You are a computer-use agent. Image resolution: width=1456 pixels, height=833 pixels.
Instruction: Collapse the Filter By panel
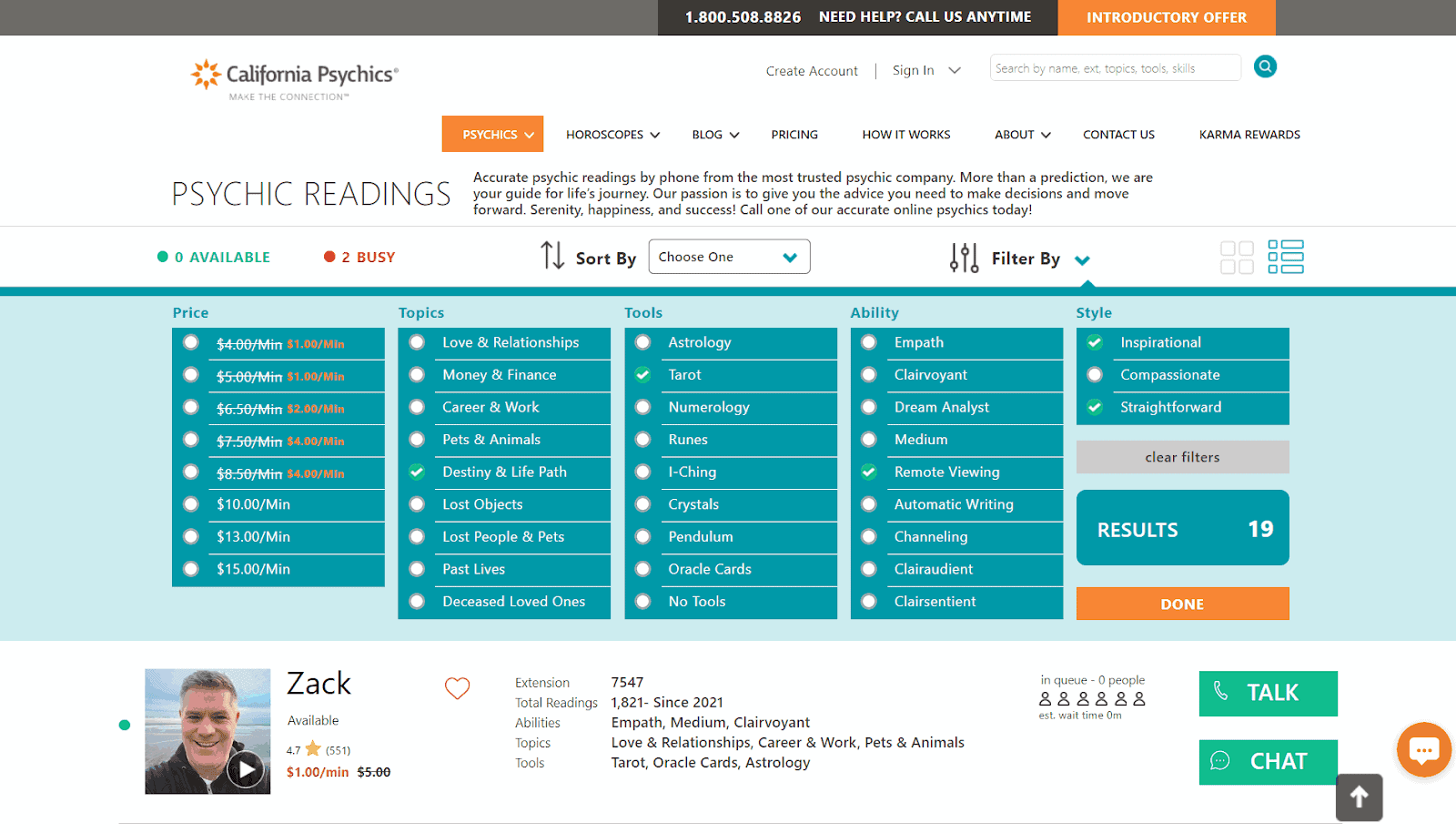[1082, 260]
